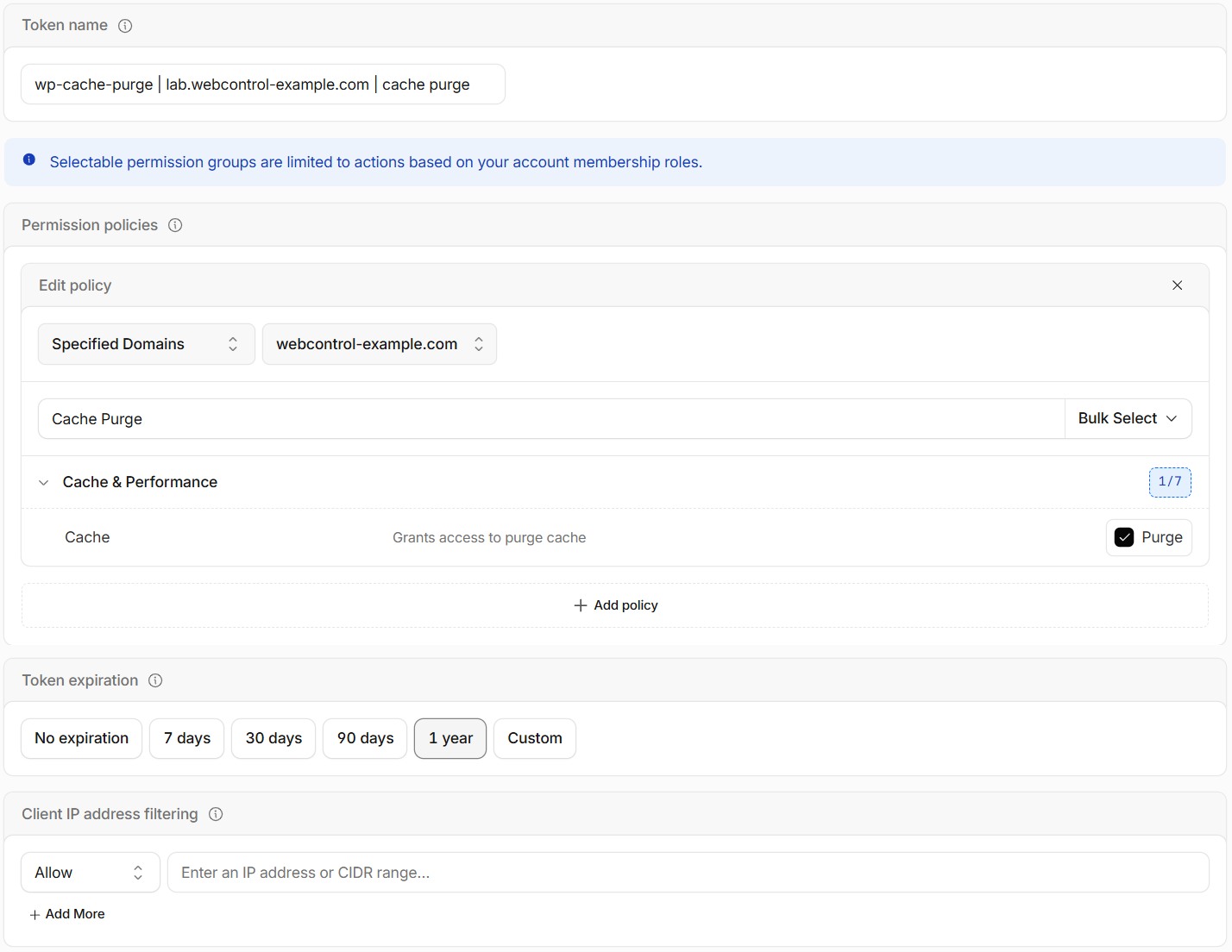Click the 'Cache' permission row label
Viewport: 1232px width, 952px height.
tap(87, 537)
